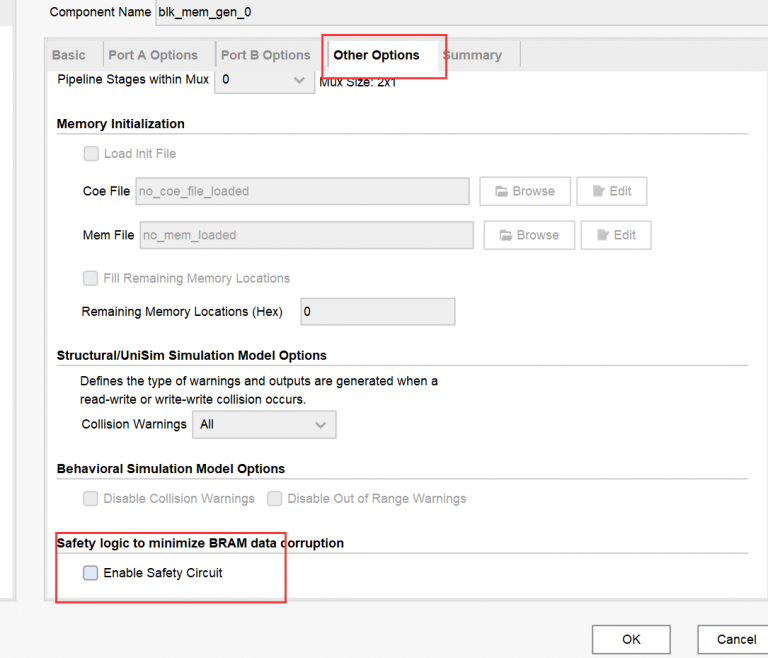Click the Mem File Browse folder icon
The width and height of the screenshot is (768, 658).
coord(505,235)
